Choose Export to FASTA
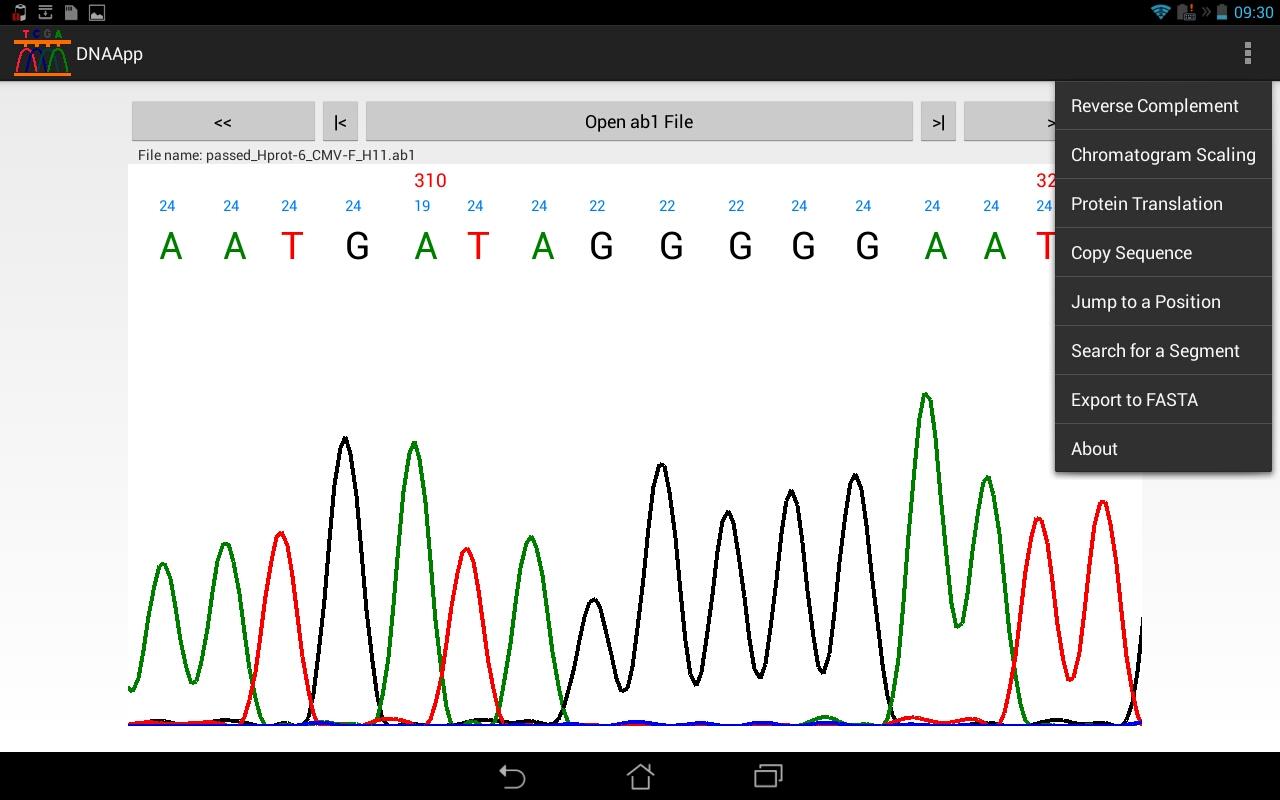Viewport: 1280px width, 800px height. [x=1134, y=399]
